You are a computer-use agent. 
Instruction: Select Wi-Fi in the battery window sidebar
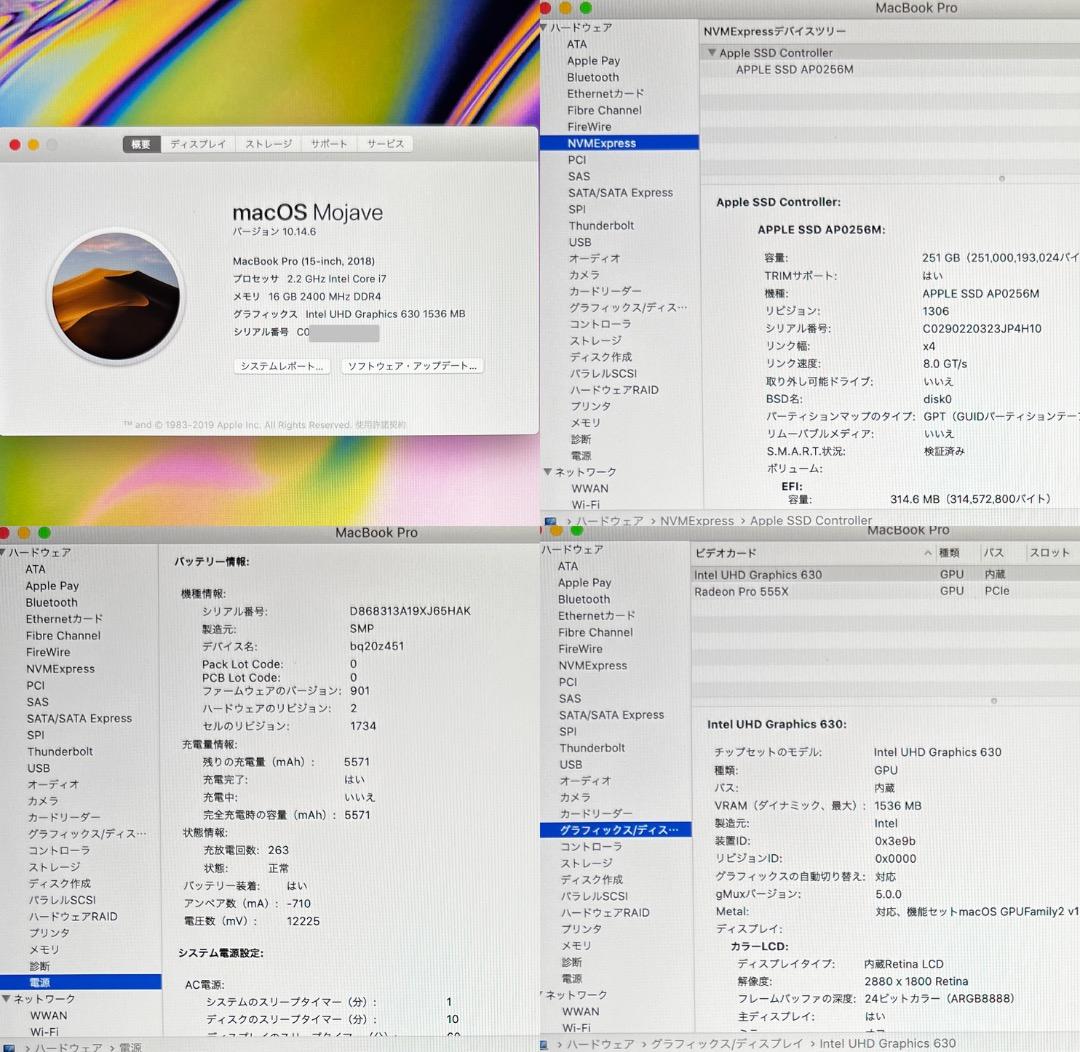coord(44,1032)
